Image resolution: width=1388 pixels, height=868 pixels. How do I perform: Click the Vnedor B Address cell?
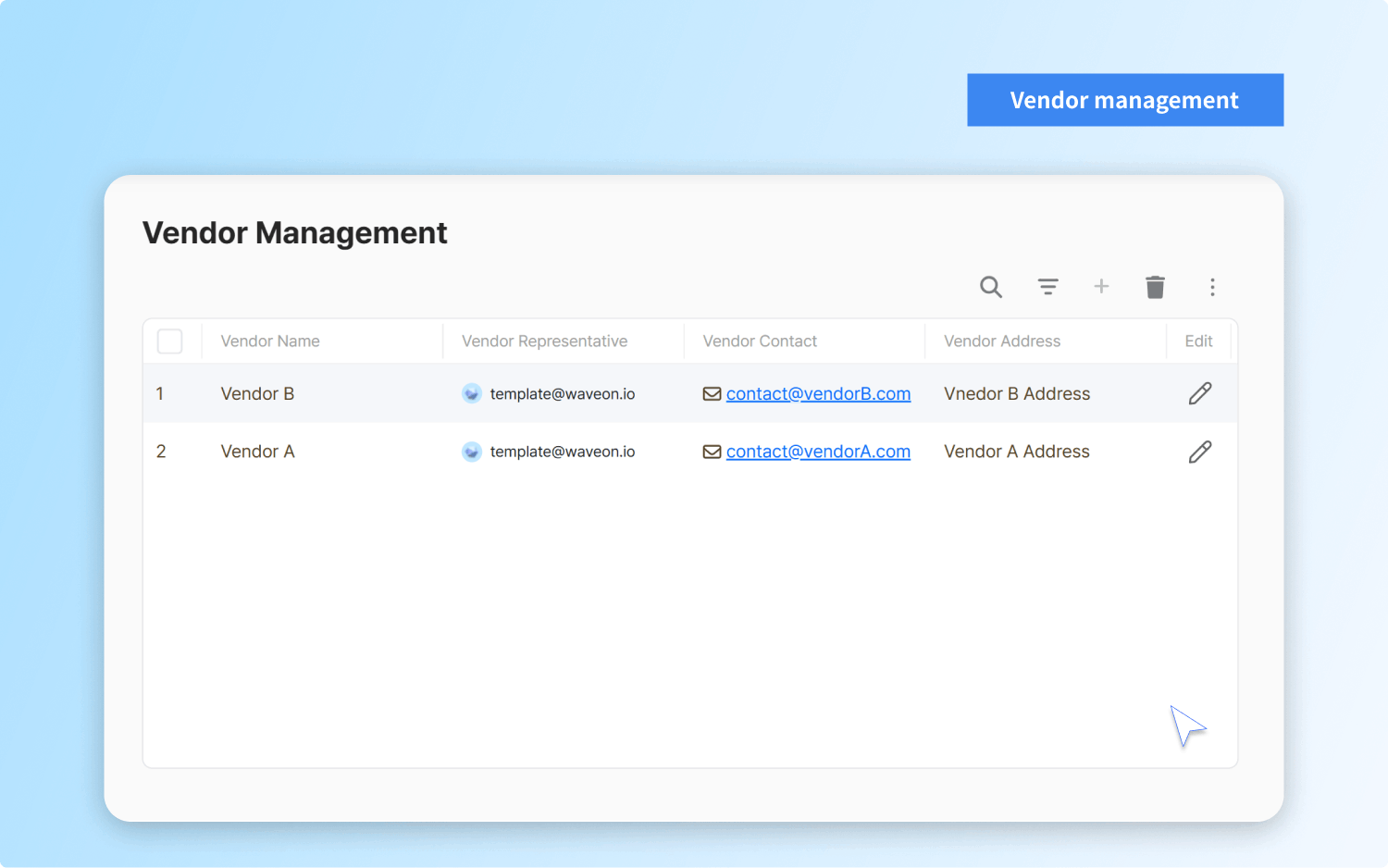[x=1017, y=394]
